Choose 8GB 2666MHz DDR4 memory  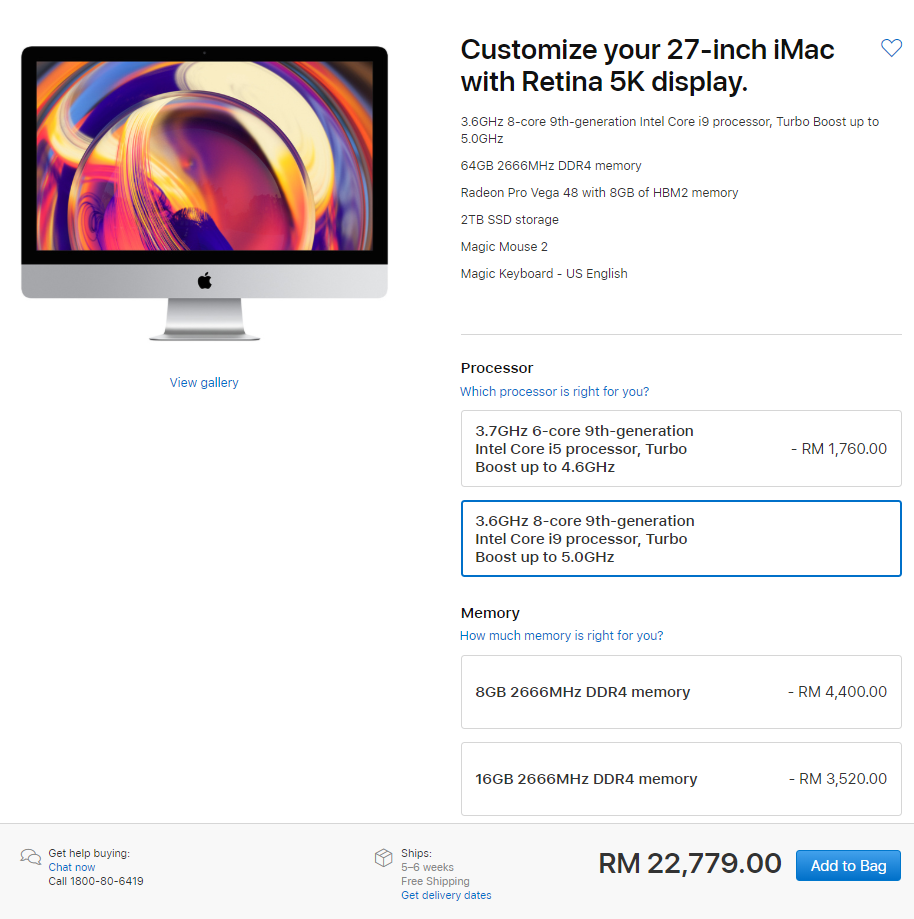(681, 692)
